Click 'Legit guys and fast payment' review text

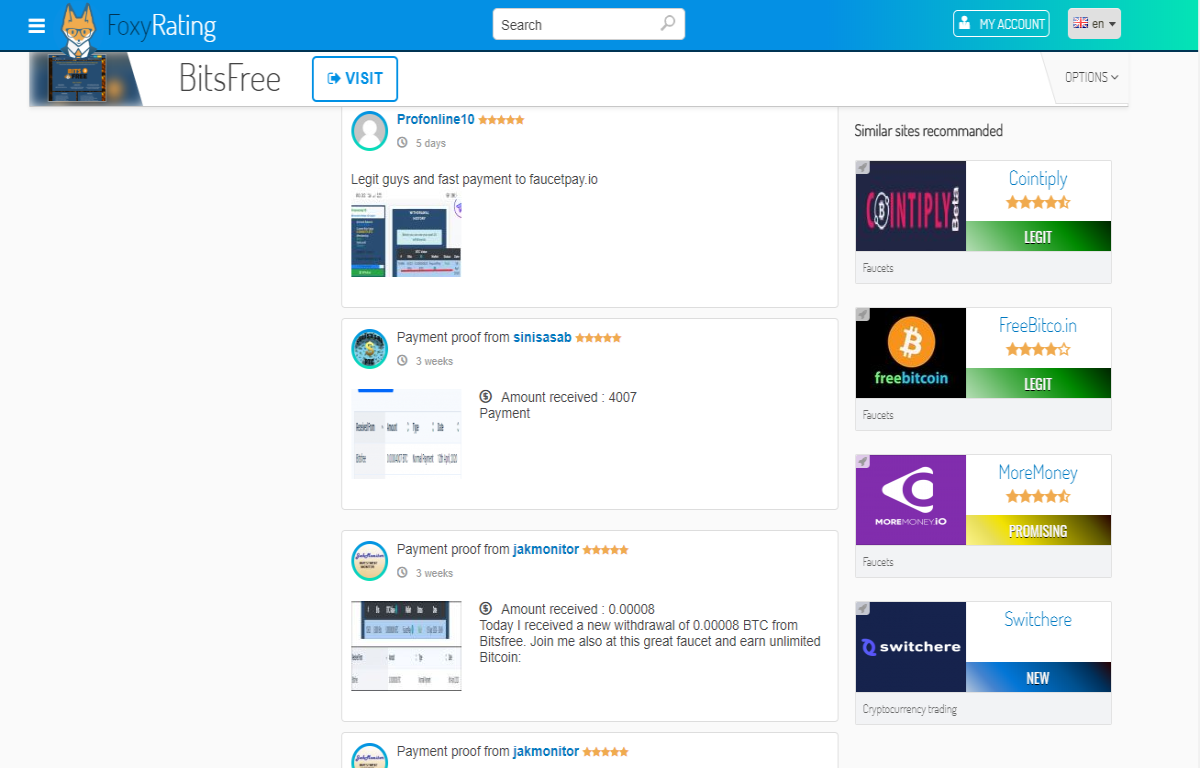tap(474, 179)
